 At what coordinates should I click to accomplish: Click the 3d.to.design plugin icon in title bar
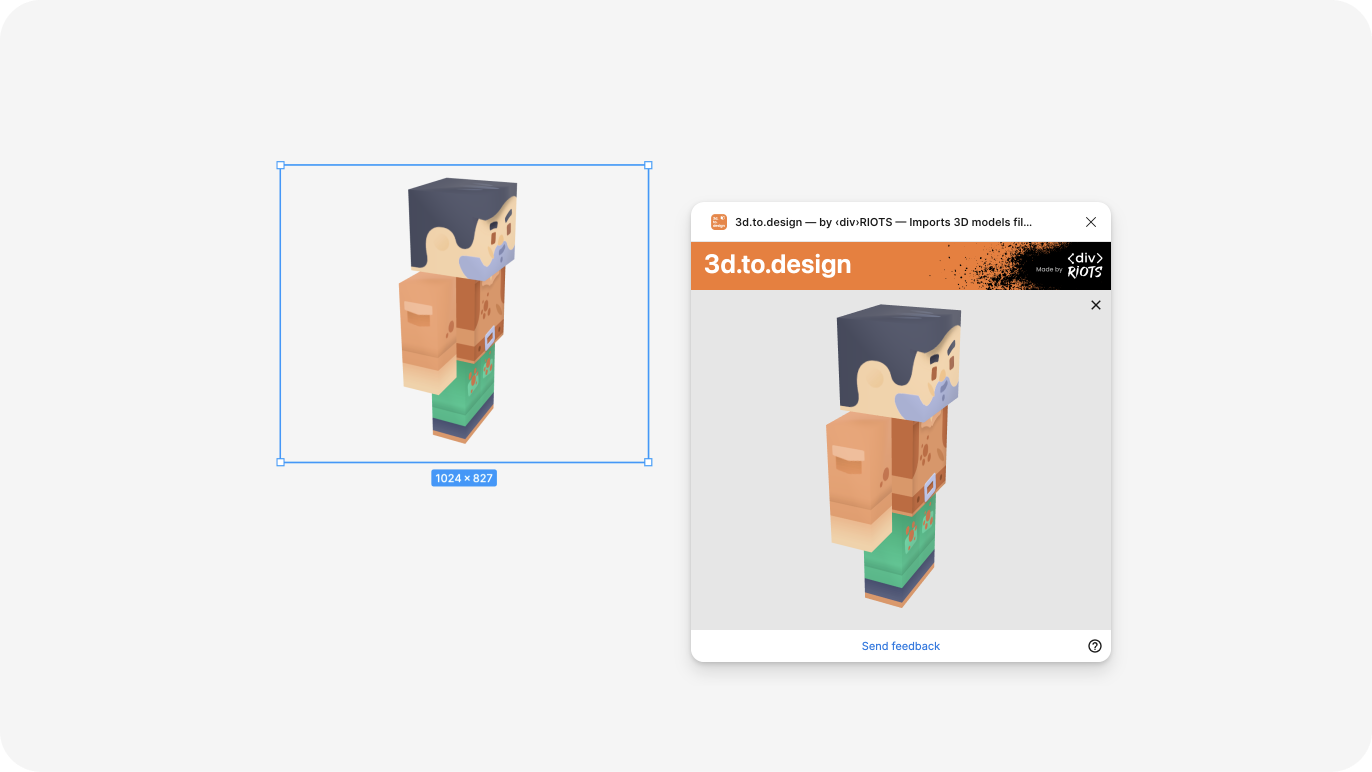click(719, 222)
